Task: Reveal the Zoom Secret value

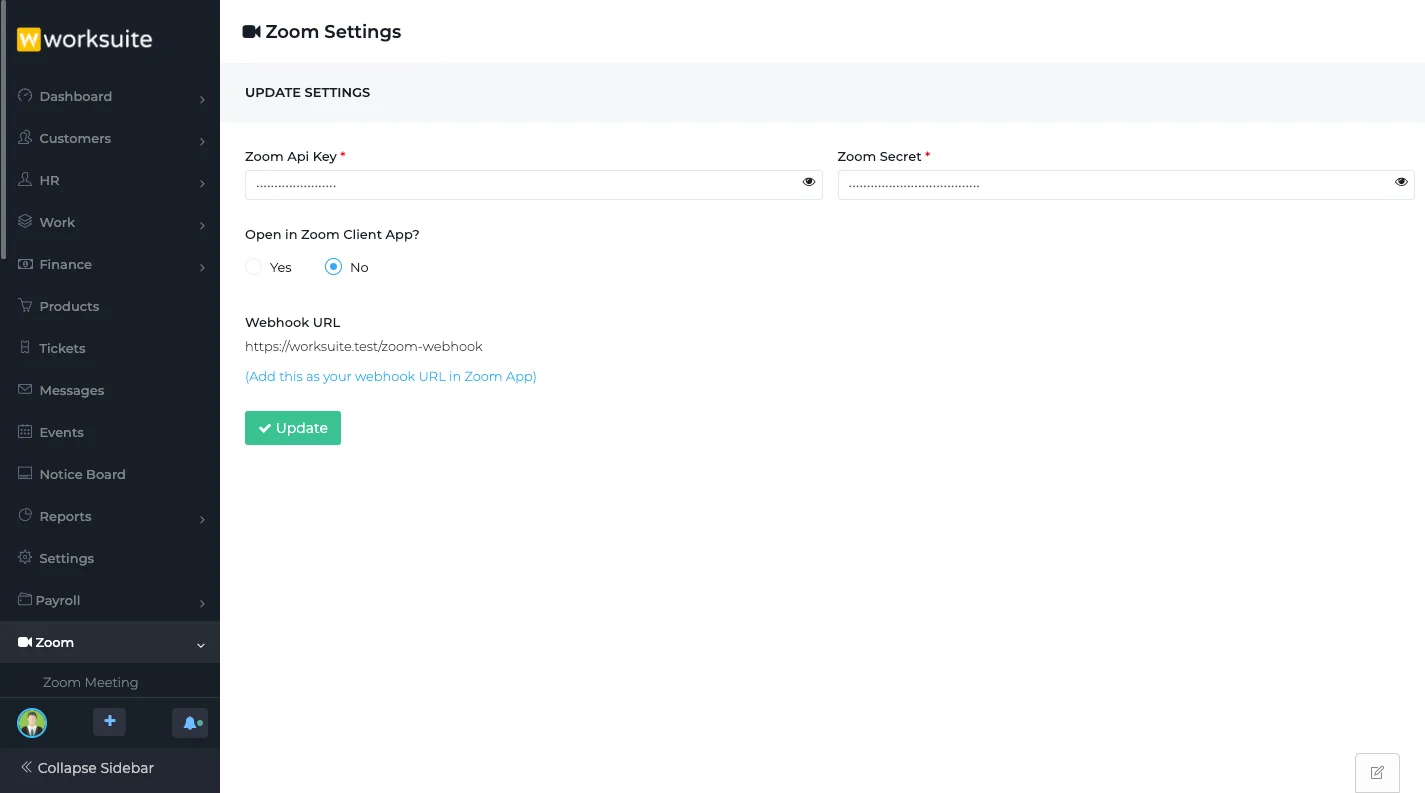Action: [1401, 182]
